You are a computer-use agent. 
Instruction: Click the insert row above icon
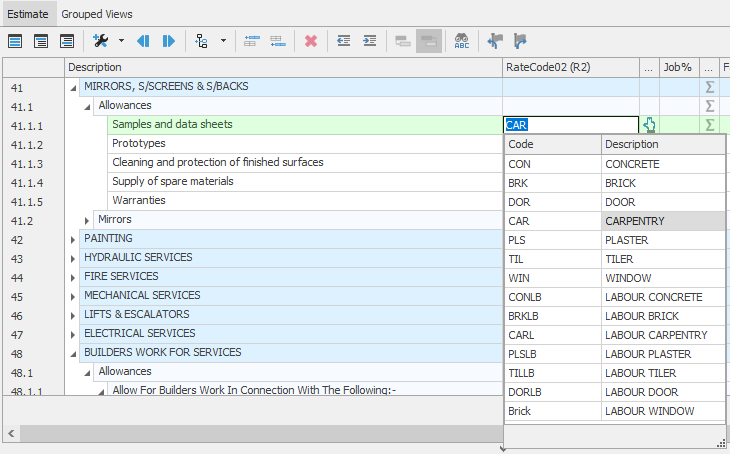pyautogui.click(x=252, y=41)
